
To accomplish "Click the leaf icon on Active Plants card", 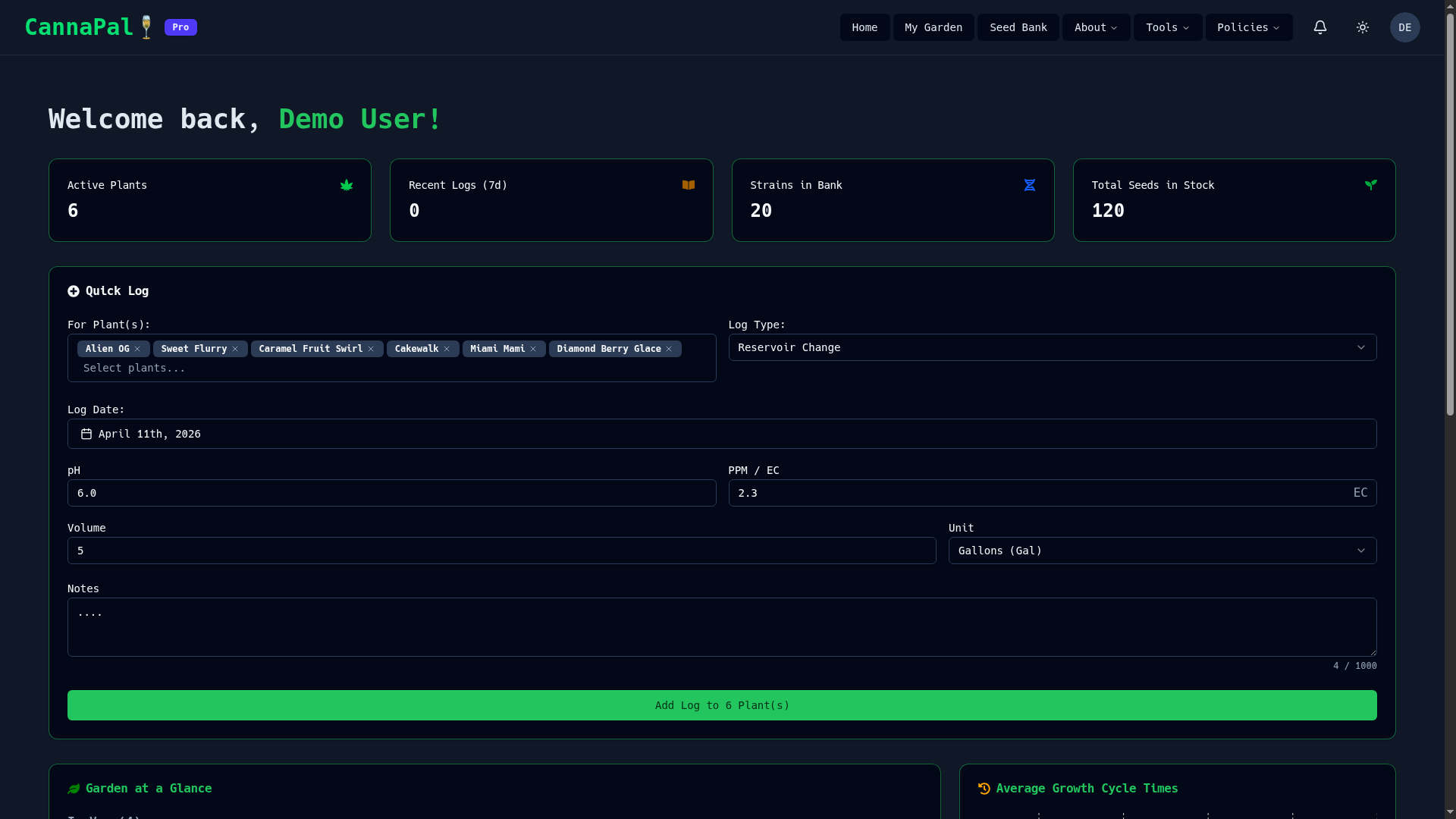I will [x=347, y=185].
